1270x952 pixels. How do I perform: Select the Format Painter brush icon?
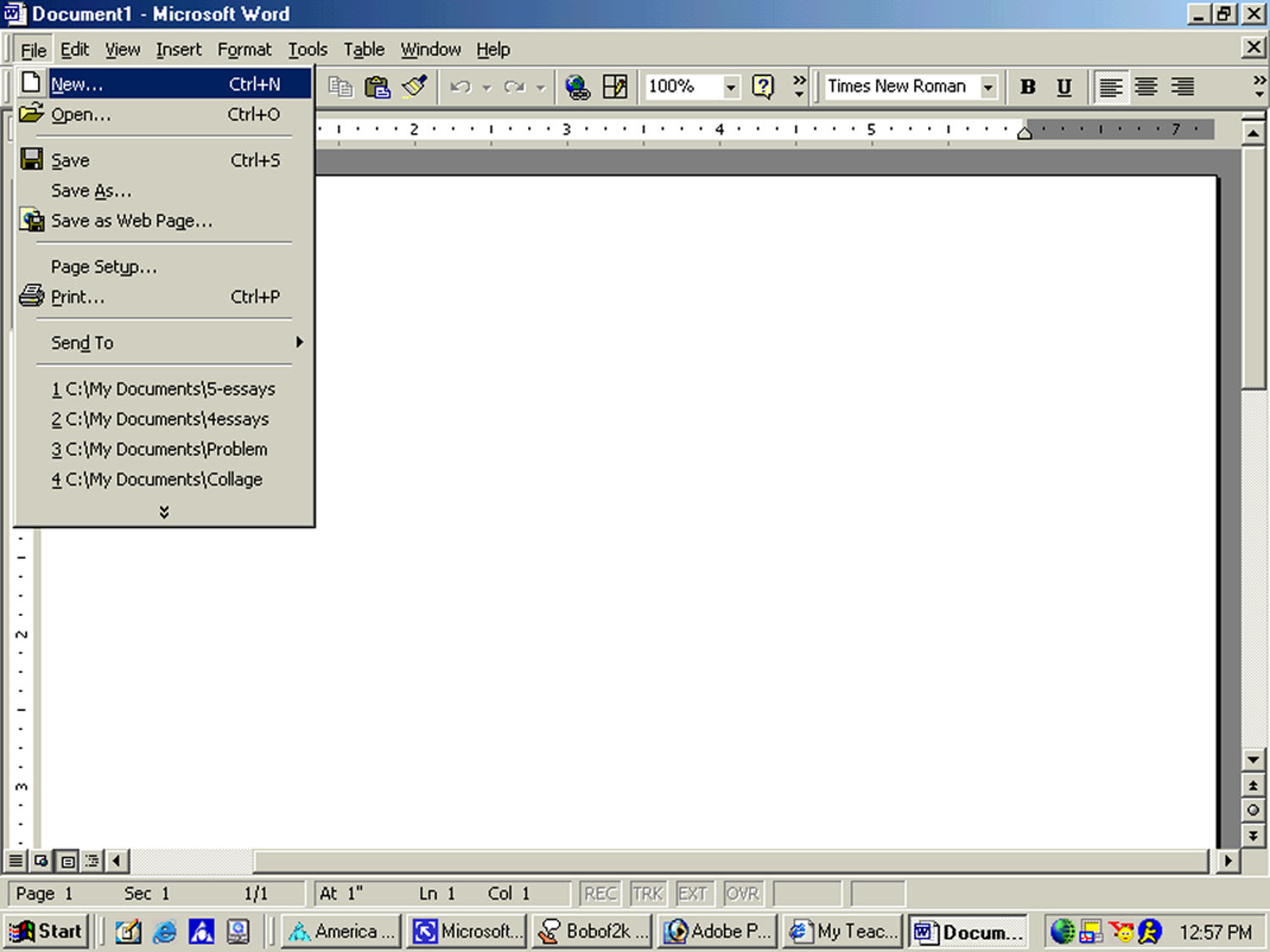pos(414,86)
